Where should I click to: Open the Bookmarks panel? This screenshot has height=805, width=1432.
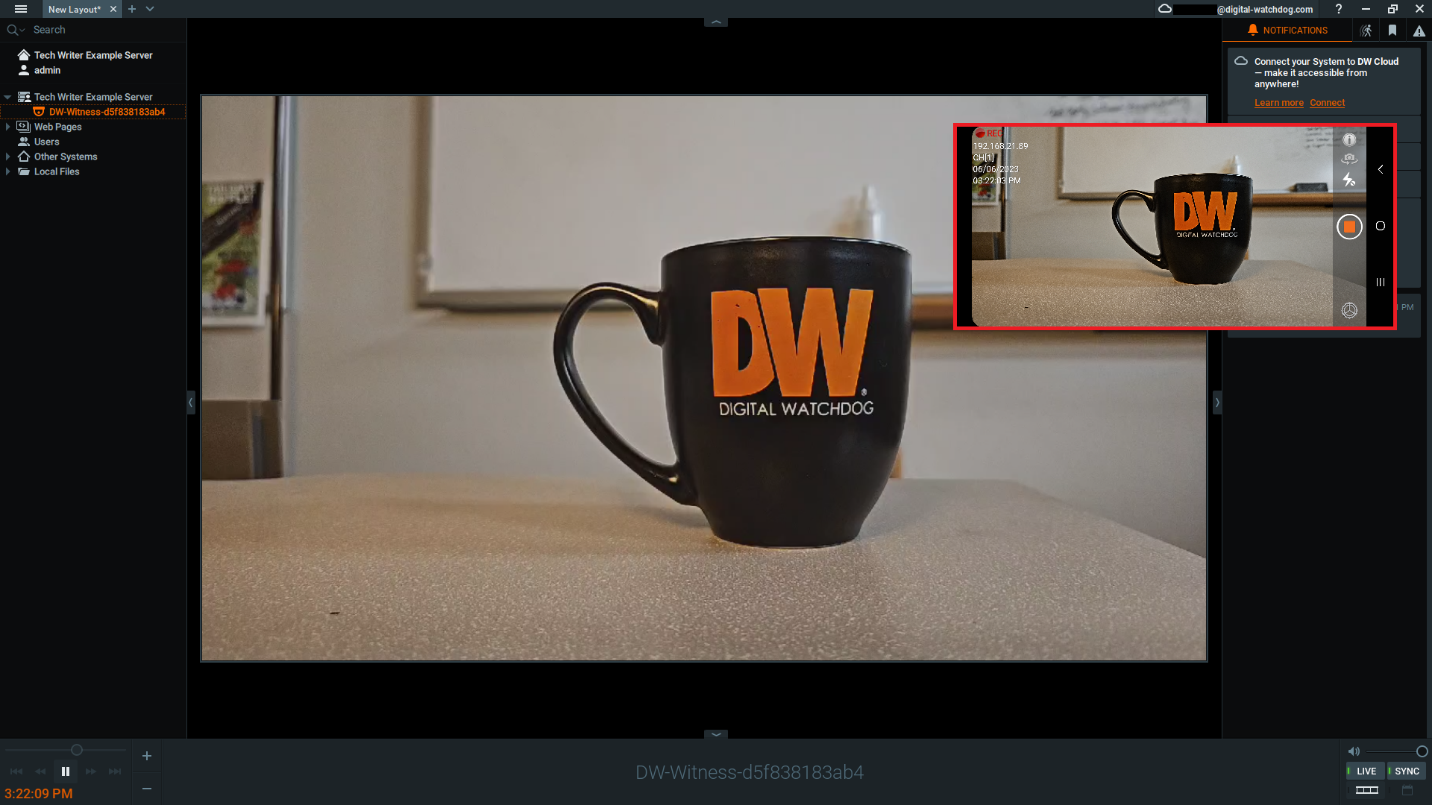click(1392, 30)
